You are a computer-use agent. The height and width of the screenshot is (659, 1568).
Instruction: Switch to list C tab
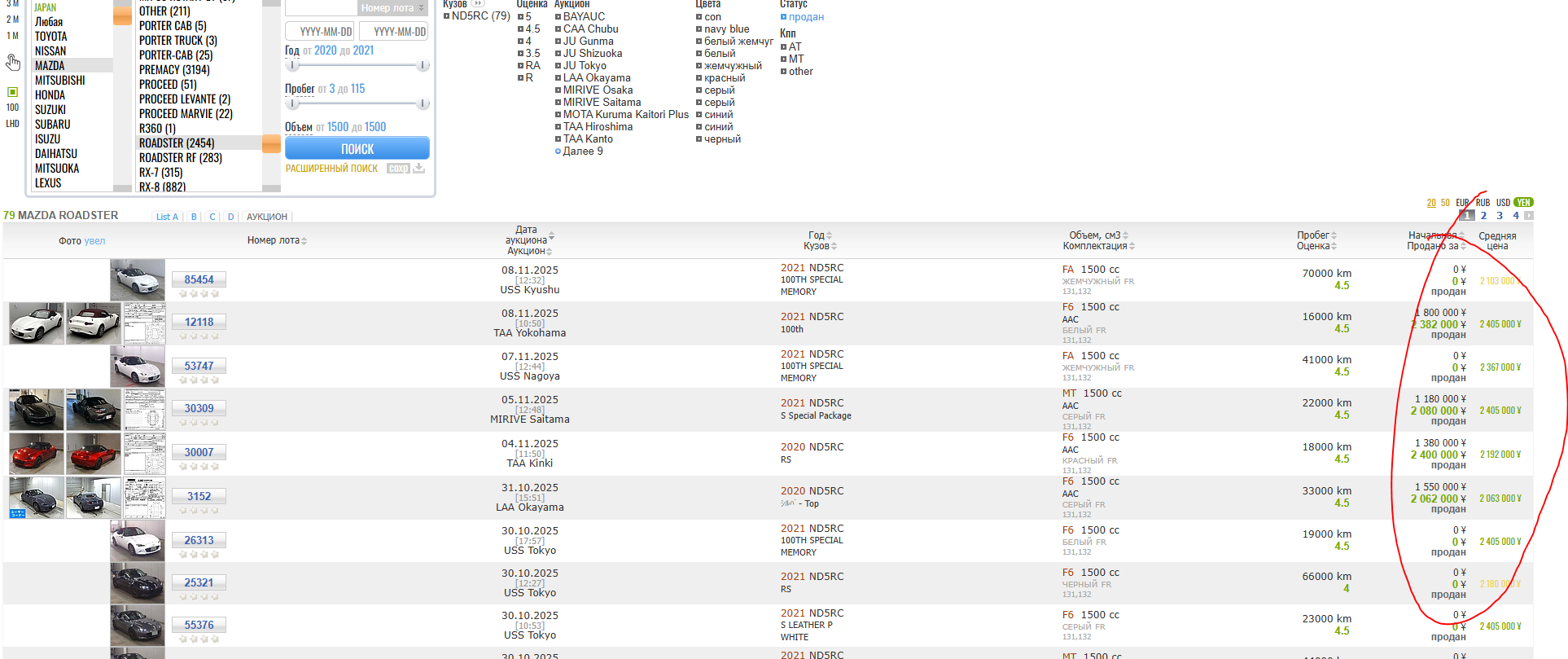pos(212,217)
